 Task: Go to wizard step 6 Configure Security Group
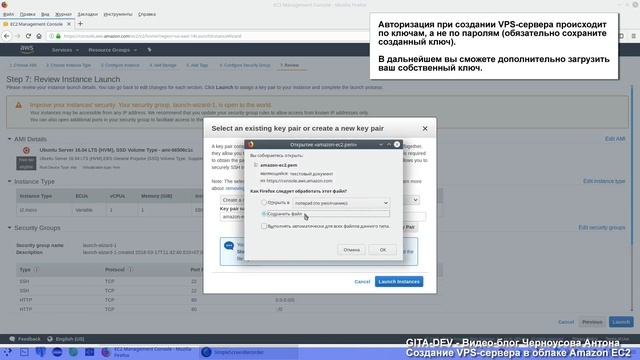point(245,65)
